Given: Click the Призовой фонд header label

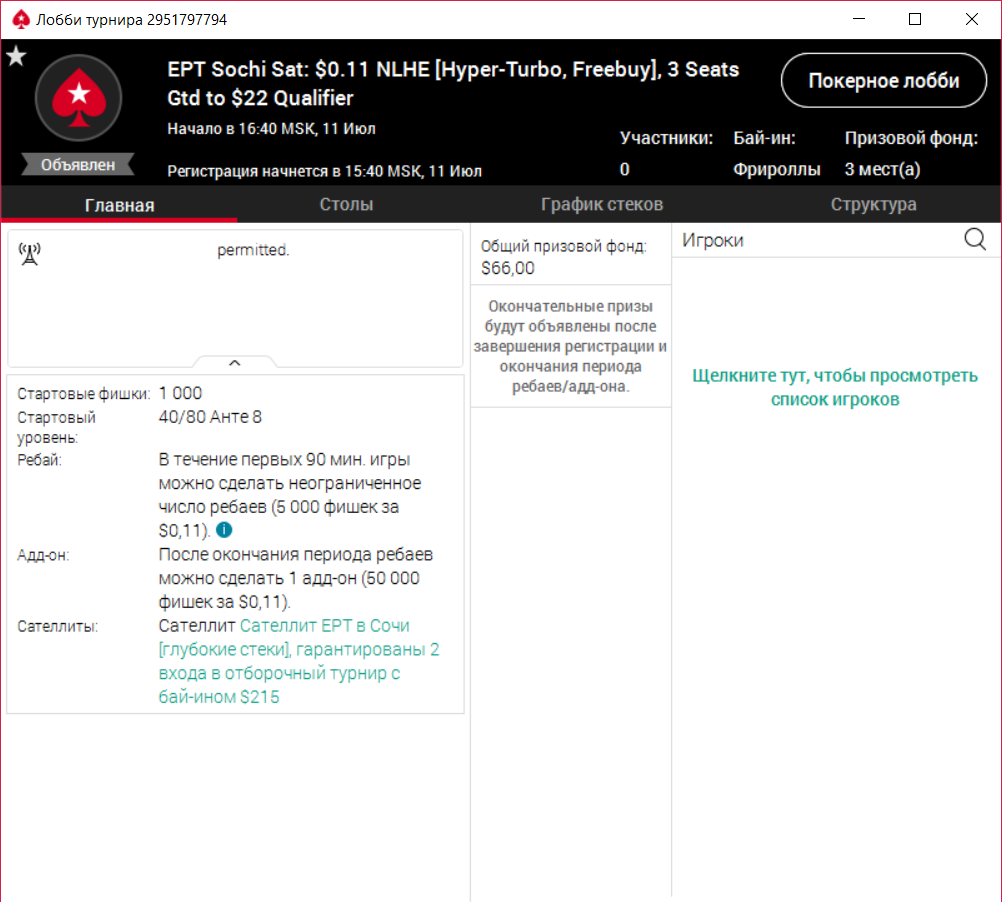Looking at the screenshot, I should (911, 138).
